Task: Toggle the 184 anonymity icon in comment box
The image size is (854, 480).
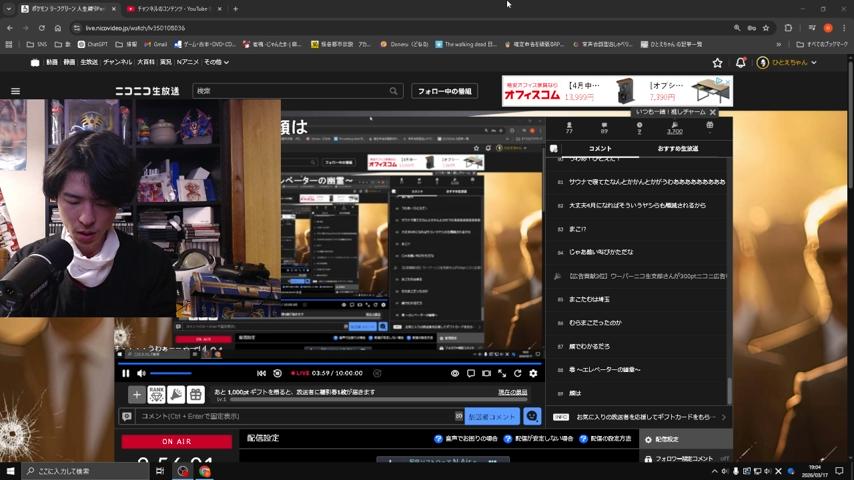Action: click(x=459, y=416)
